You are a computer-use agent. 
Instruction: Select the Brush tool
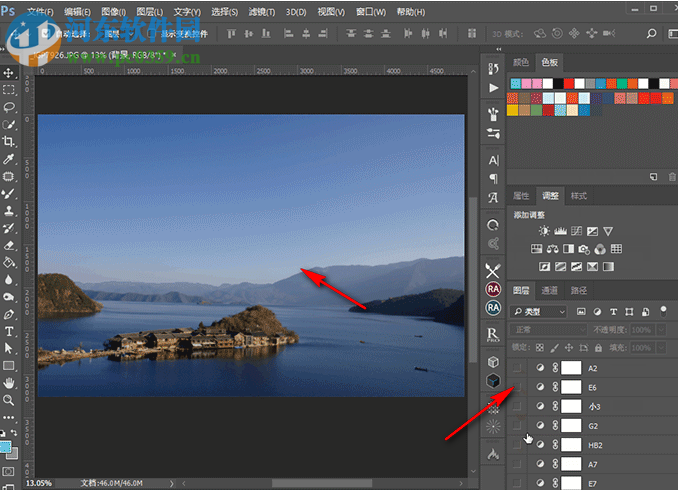click(9, 194)
